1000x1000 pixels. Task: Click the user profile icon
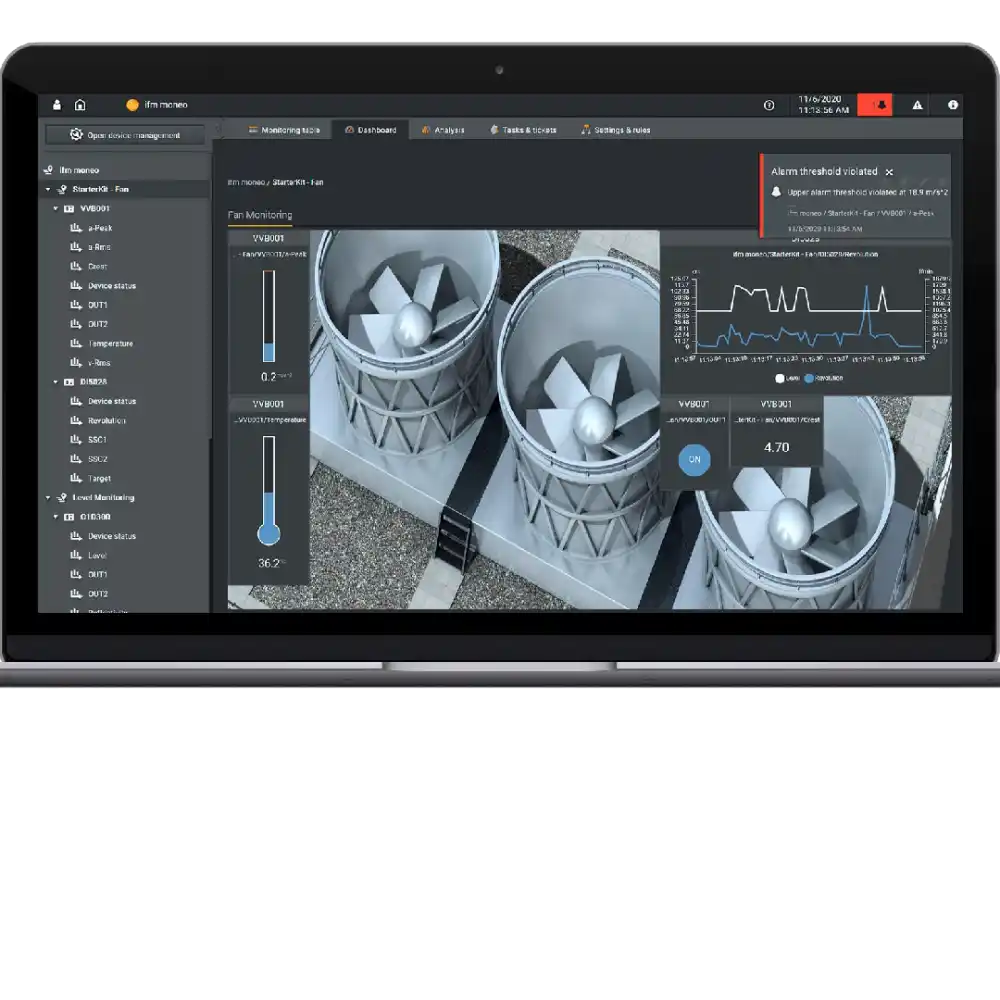tap(57, 105)
